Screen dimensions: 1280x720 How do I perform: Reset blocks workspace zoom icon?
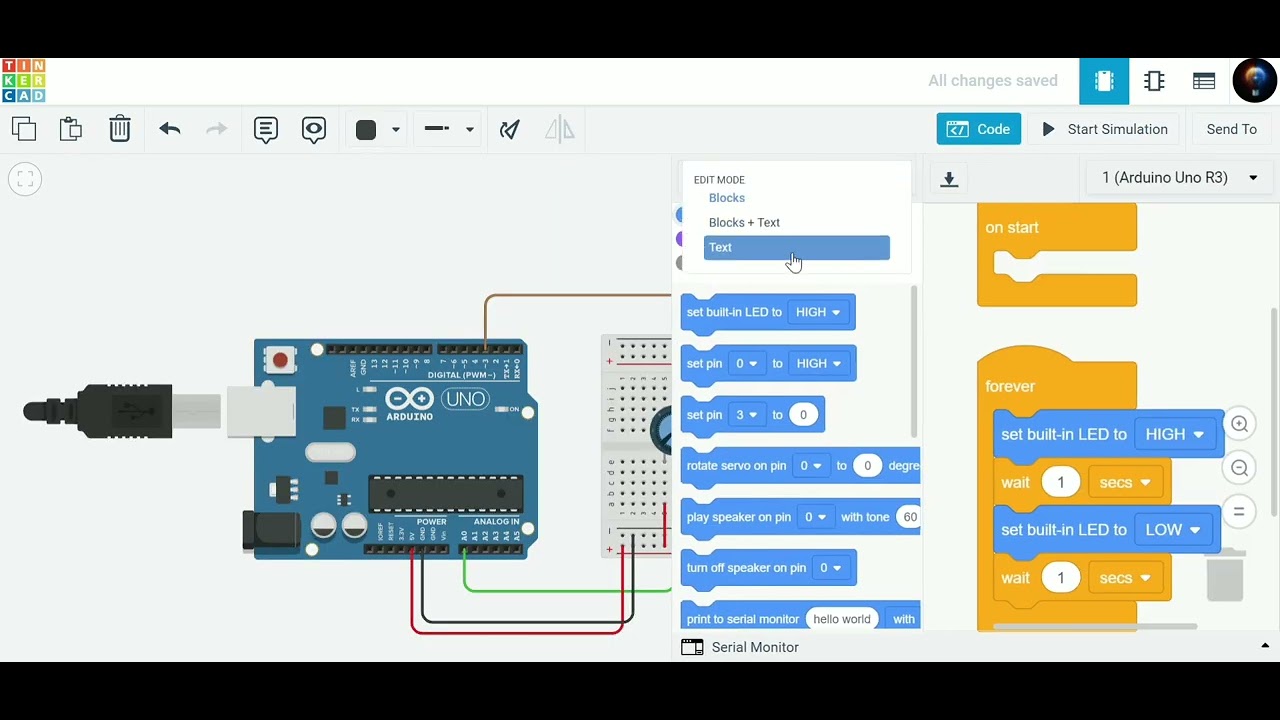[x=1239, y=512]
